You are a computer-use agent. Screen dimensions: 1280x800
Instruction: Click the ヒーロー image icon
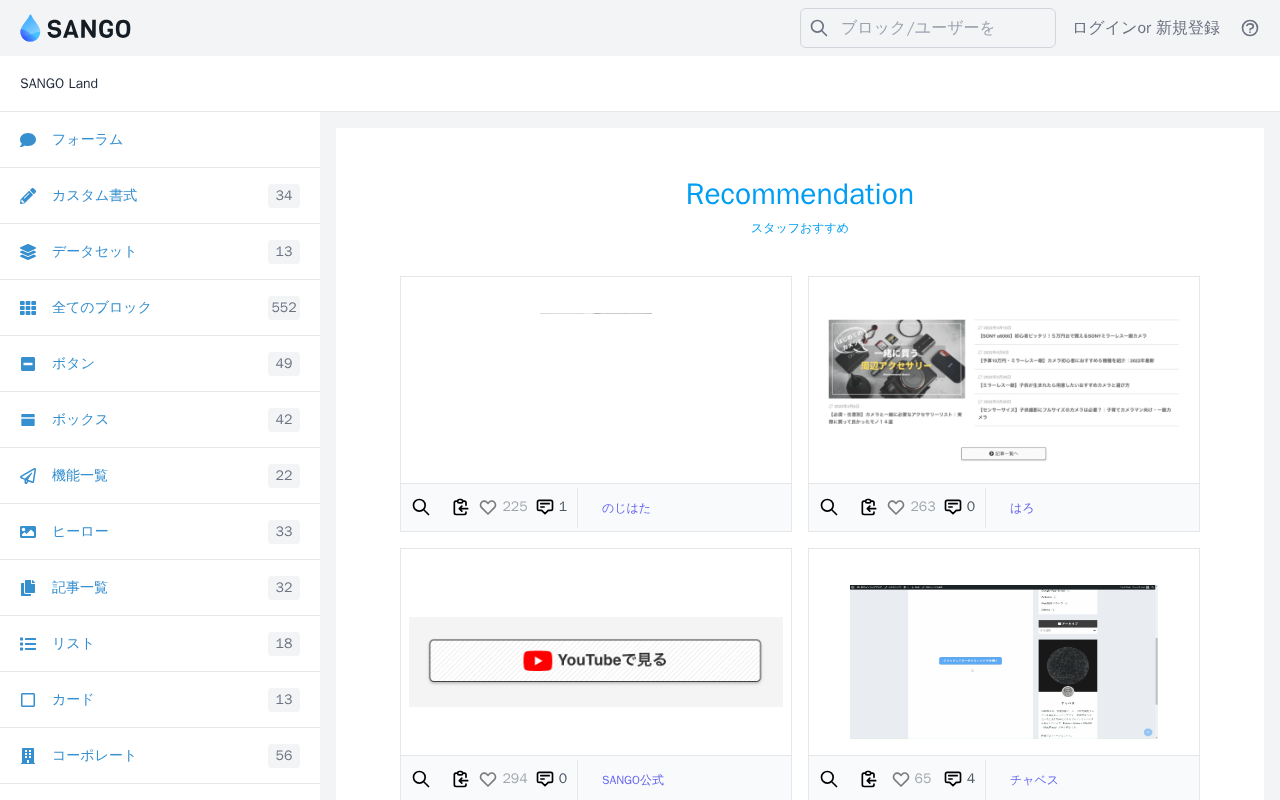28,532
